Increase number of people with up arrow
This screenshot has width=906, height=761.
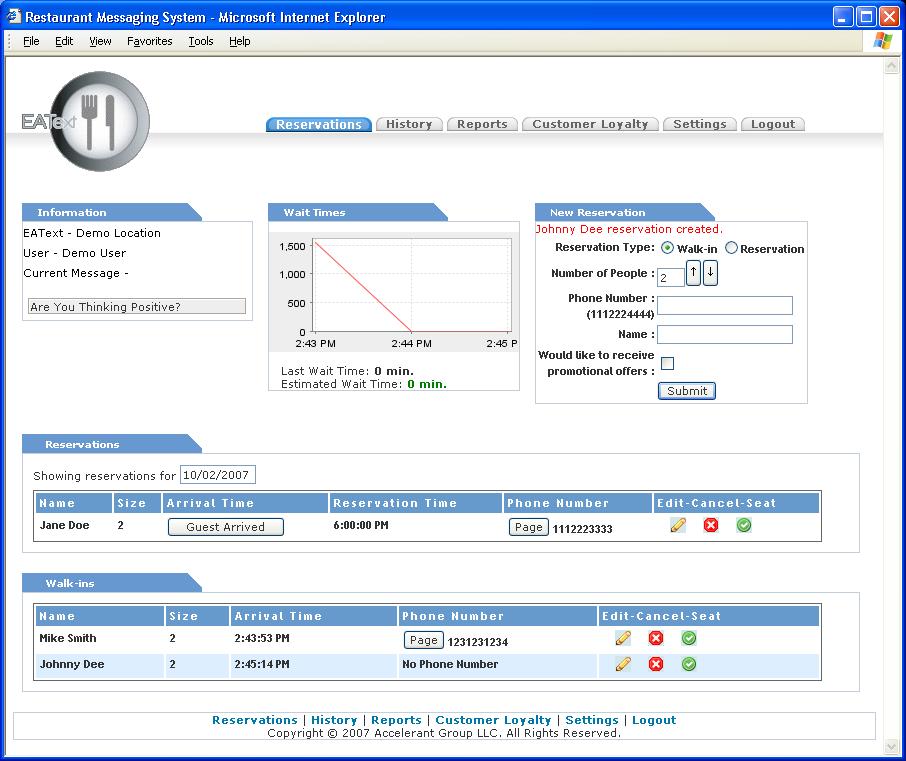tap(694, 273)
